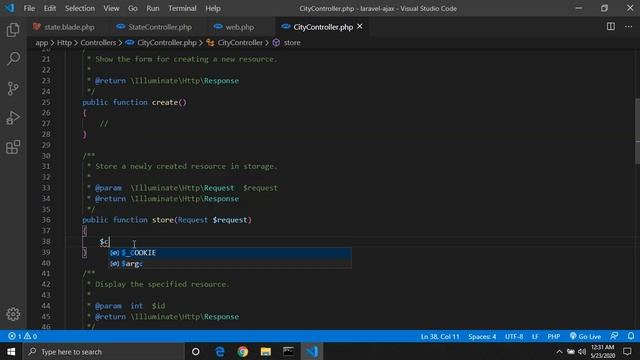The width and height of the screenshot is (640, 360).
Task: Open the Extensions view
Action: point(13,147)
